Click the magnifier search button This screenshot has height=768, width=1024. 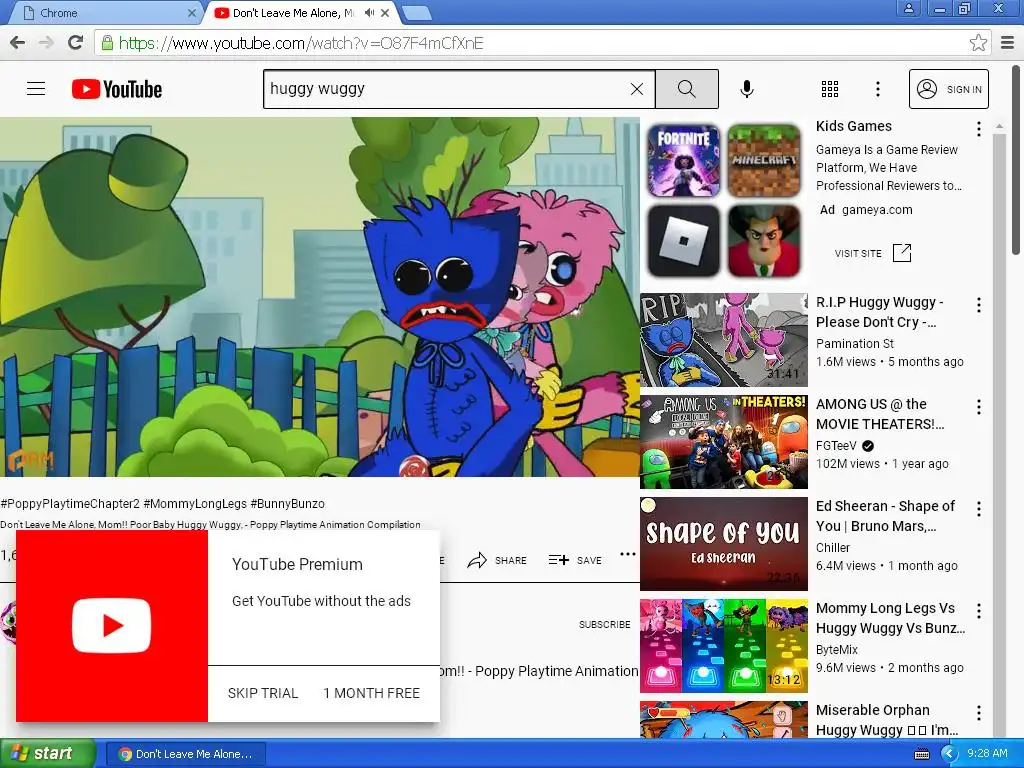[x=686, y=89]
